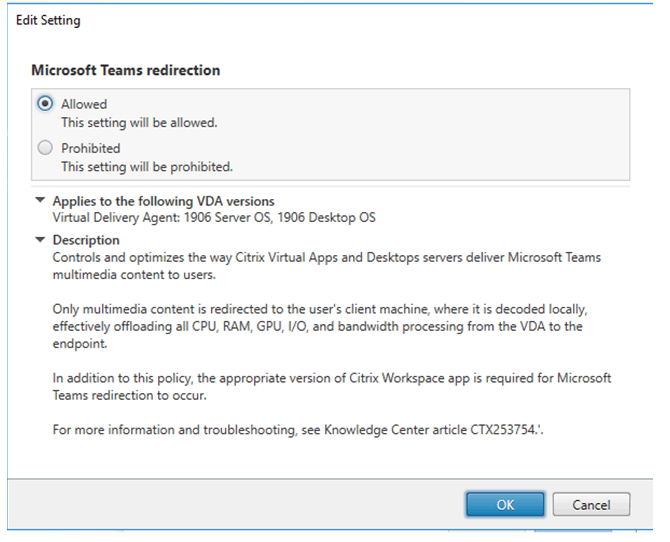Image resolution: width=670 pixels, height=542 pixels.
Task: Click the 'Virtual Delivery Agent: 1906 Server OS' line
Action: (x=214, y=218)
